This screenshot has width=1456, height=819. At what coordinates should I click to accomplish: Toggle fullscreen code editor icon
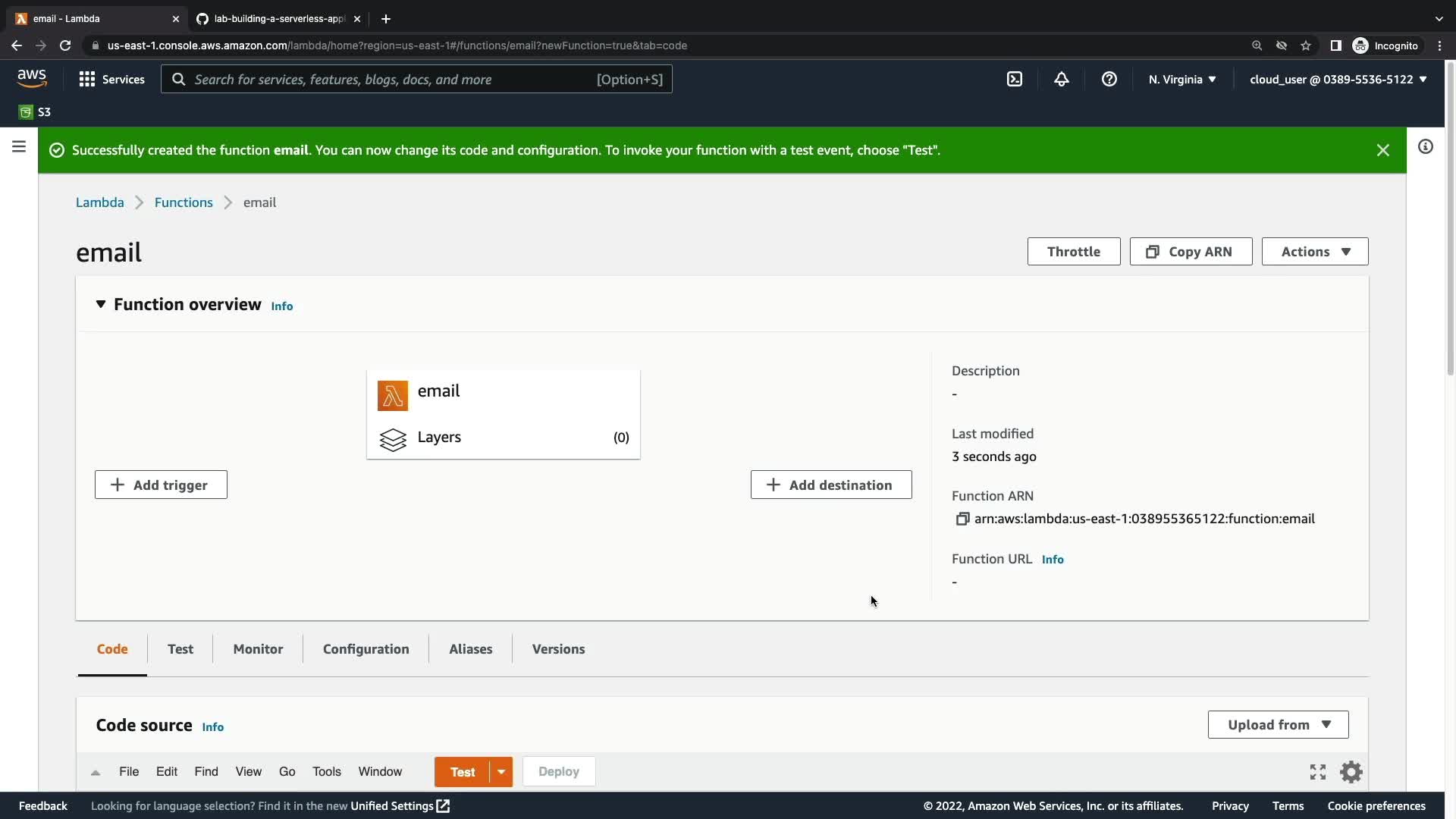[1317, 772]
